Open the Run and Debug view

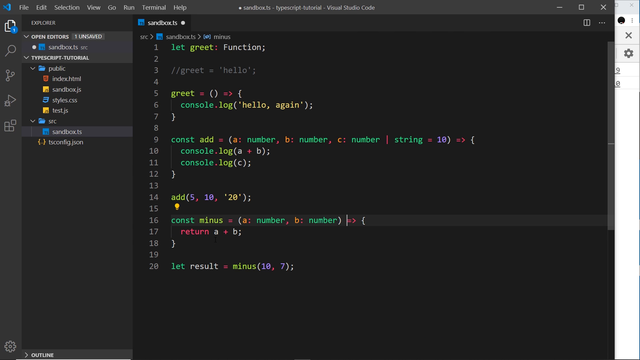pyautogui.click(x=10, y=100)
